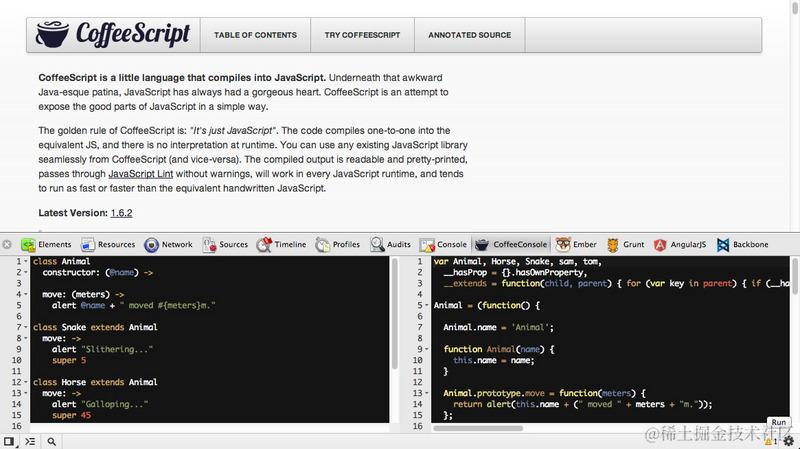This screenshot has width=800, height=449.
Task: Collapse move fold on line 4
Action: tap(26, 294)
